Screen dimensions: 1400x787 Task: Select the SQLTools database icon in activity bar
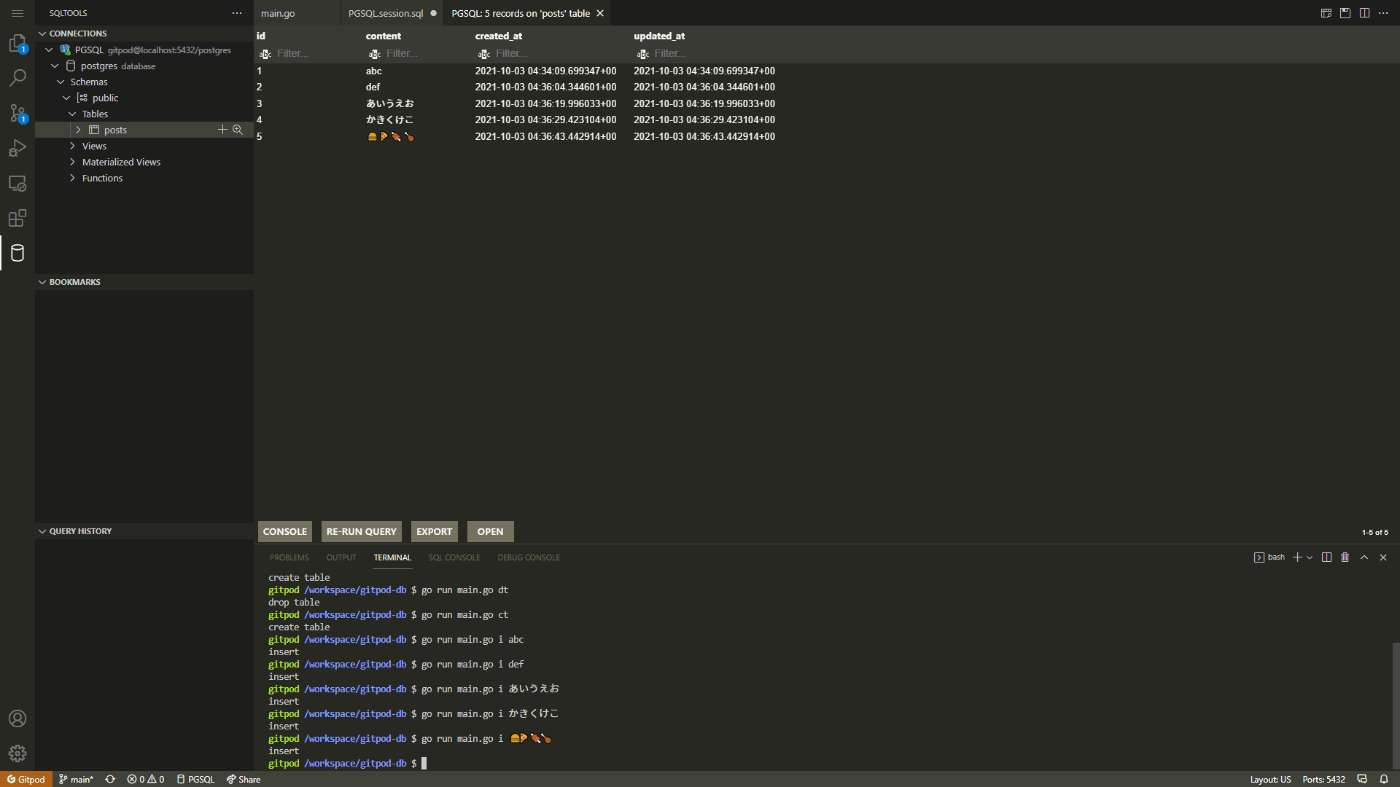[17, 253]
